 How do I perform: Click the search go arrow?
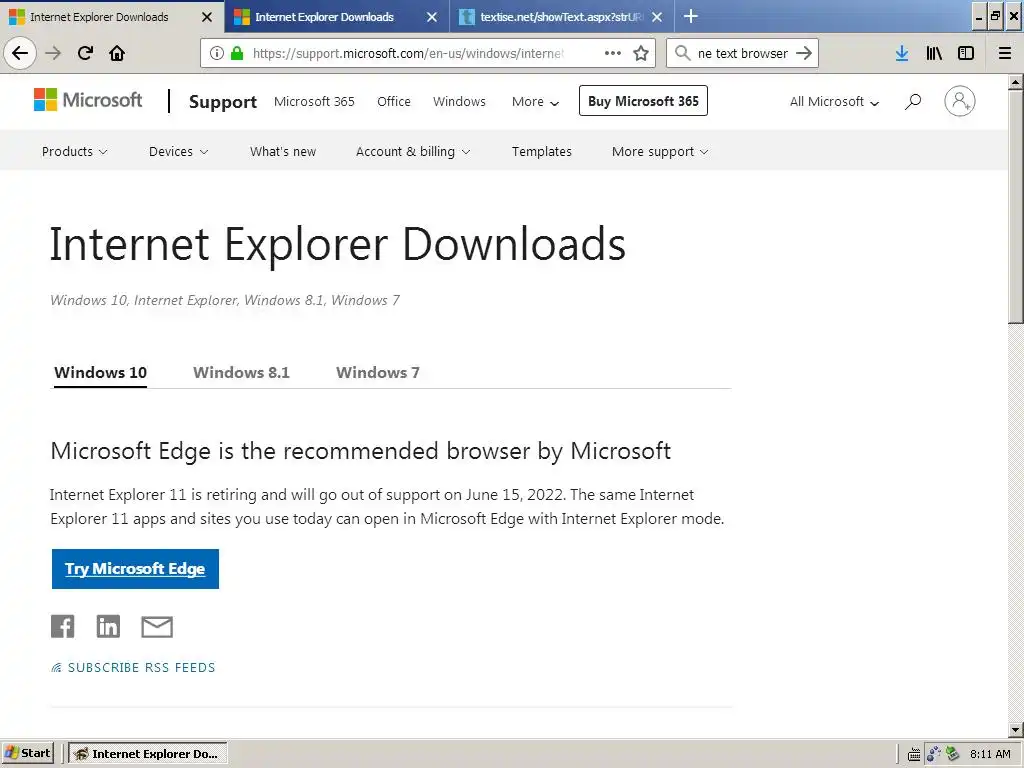click(x=804, y=53)
